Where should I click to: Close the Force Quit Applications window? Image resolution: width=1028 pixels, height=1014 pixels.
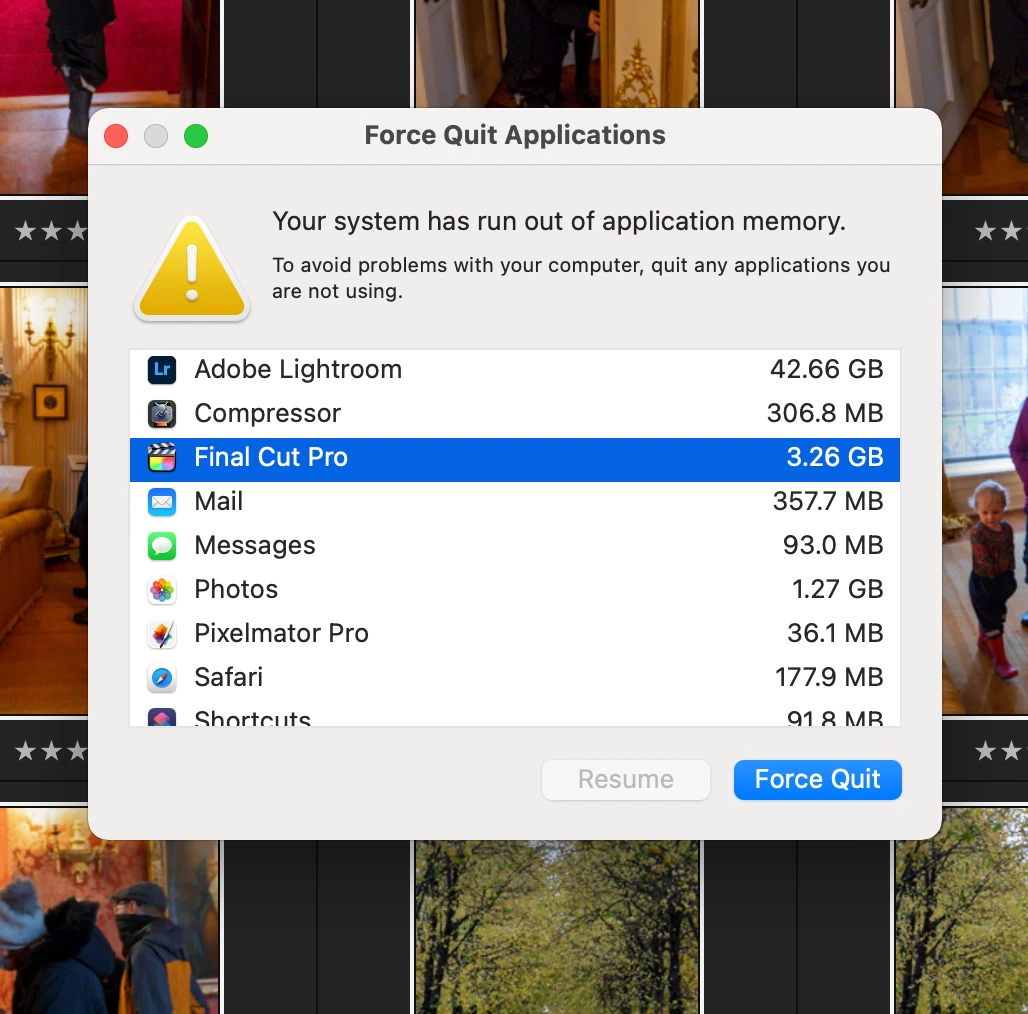[x=116, y=136]
